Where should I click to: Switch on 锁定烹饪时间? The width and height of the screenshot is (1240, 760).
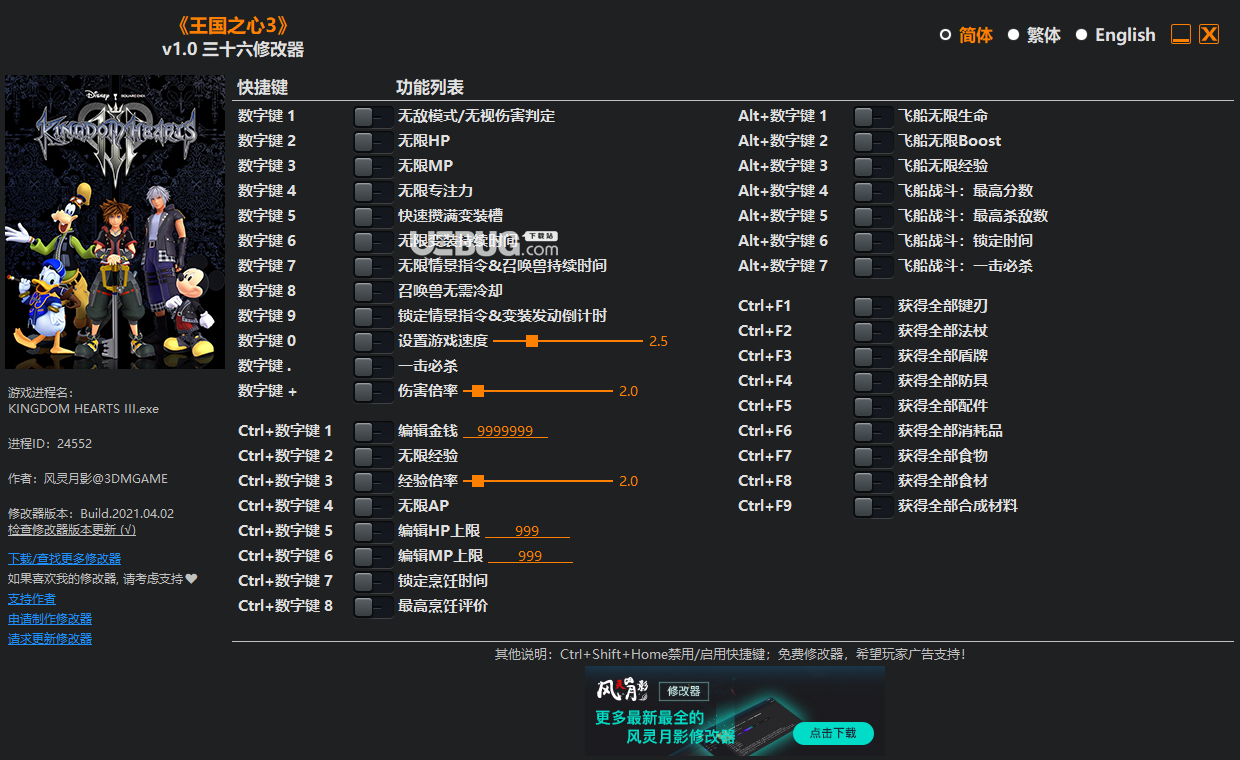[374, 581]
